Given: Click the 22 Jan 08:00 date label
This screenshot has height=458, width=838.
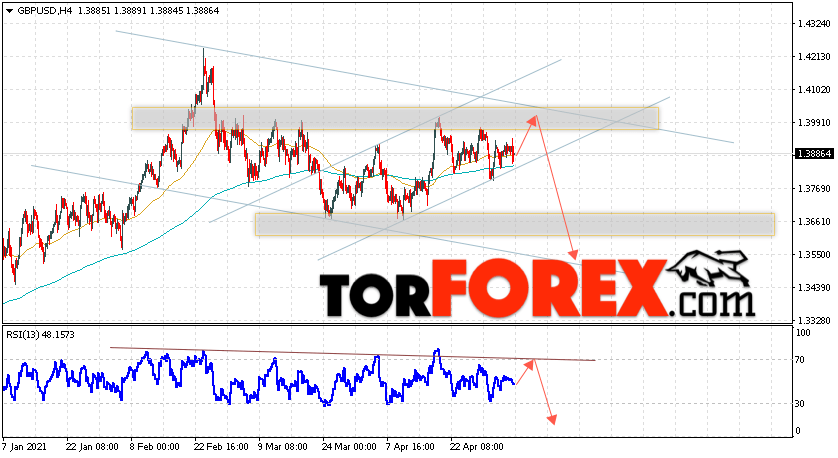Looking at the screenshot, I should pos(92,447).
